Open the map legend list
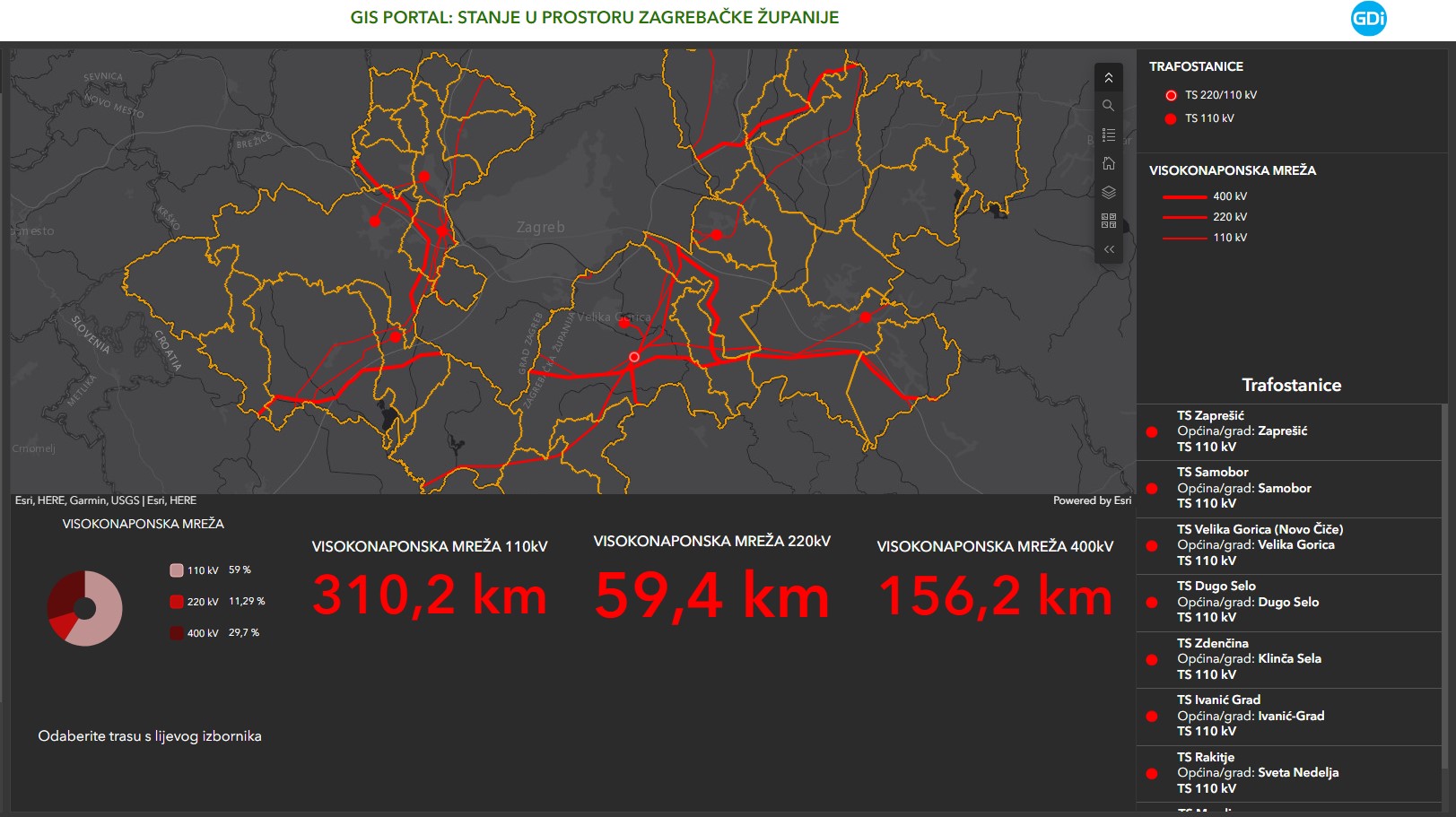Viewport: 1456px width, 817px height. tap(1109, 135)
